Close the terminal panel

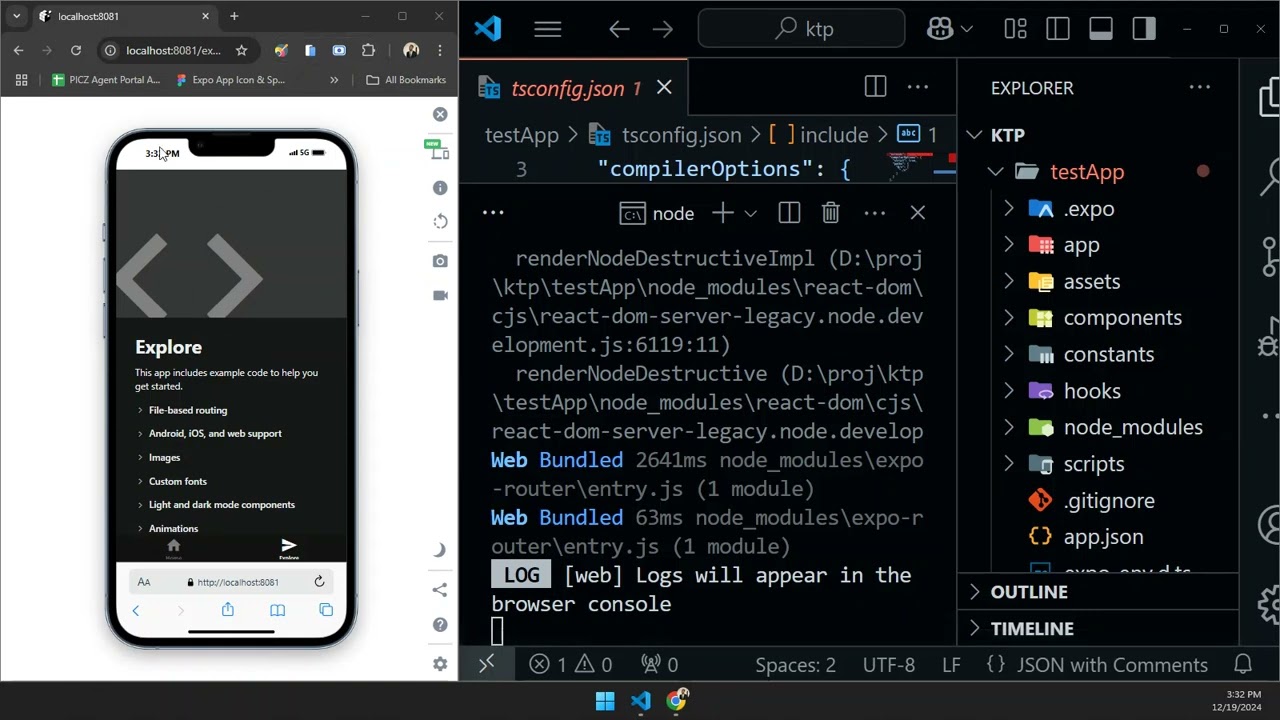coord(918,213)
